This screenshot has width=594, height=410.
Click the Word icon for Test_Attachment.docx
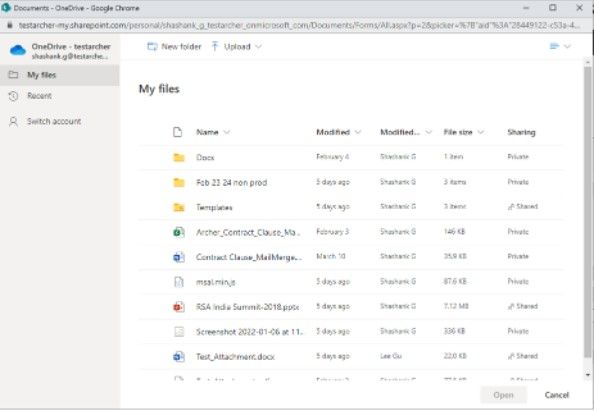pyautogui.click(x=179, y=357)
